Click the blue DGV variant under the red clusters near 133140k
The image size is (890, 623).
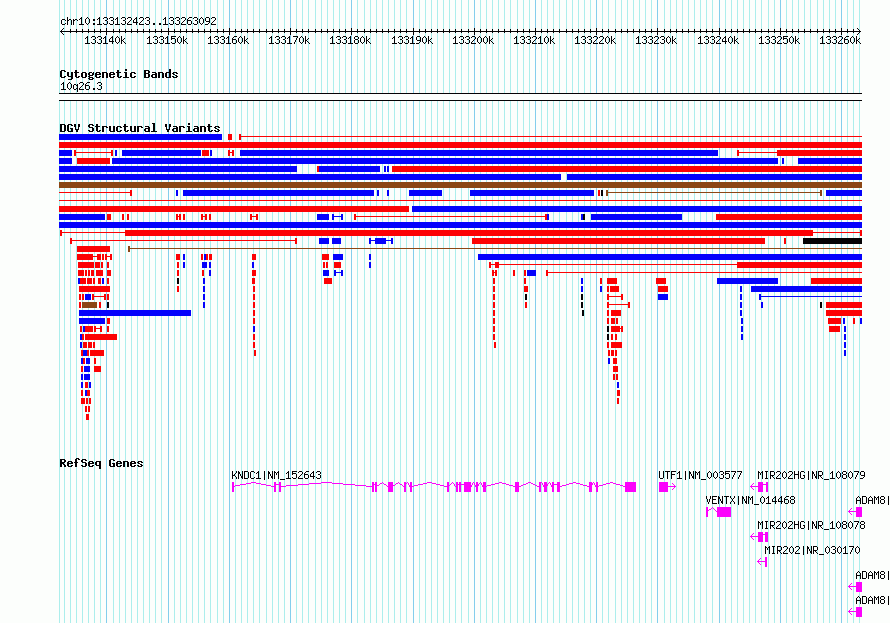pos(135,313)
